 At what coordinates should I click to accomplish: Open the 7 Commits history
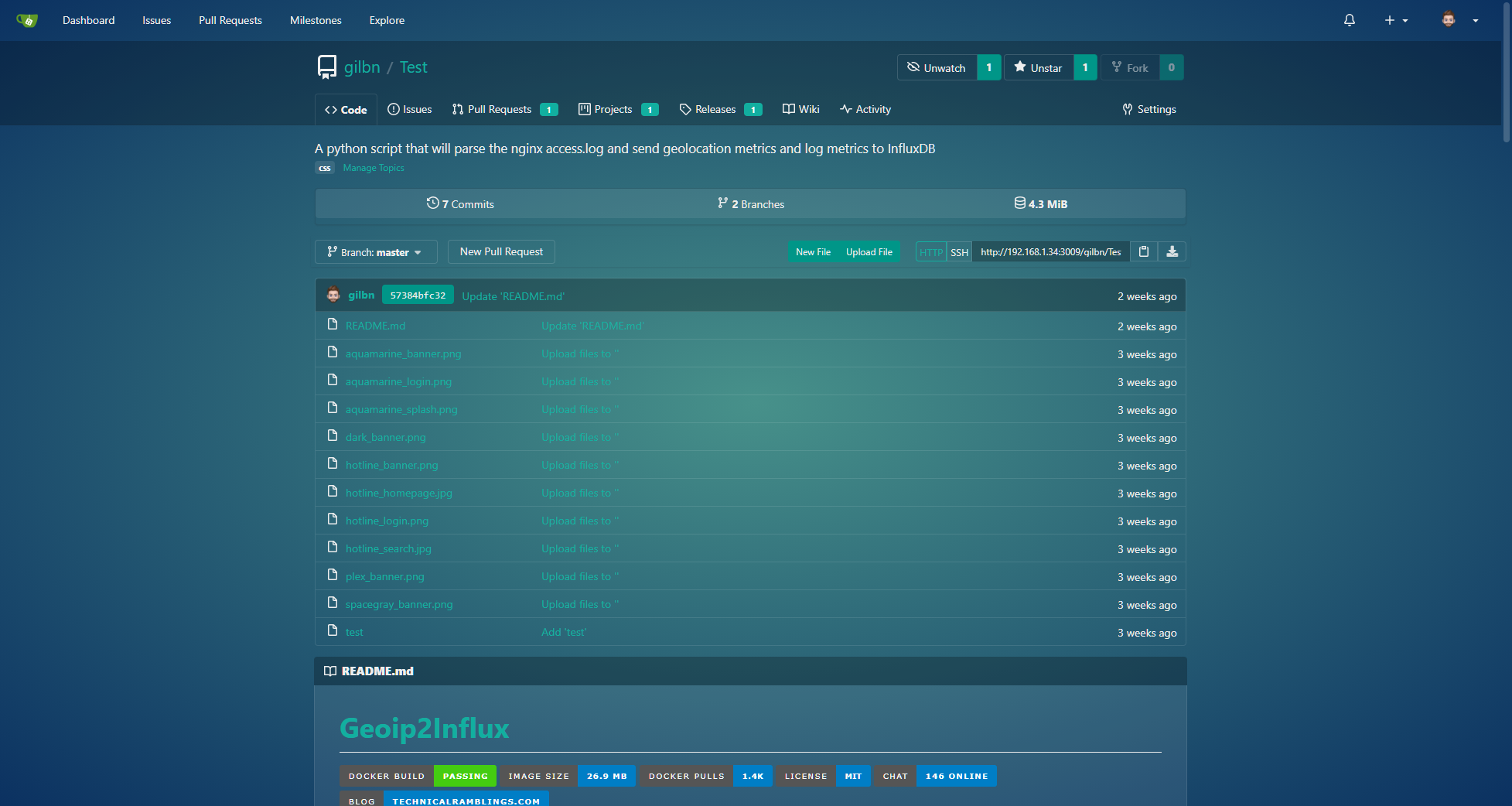click(460, 204)
